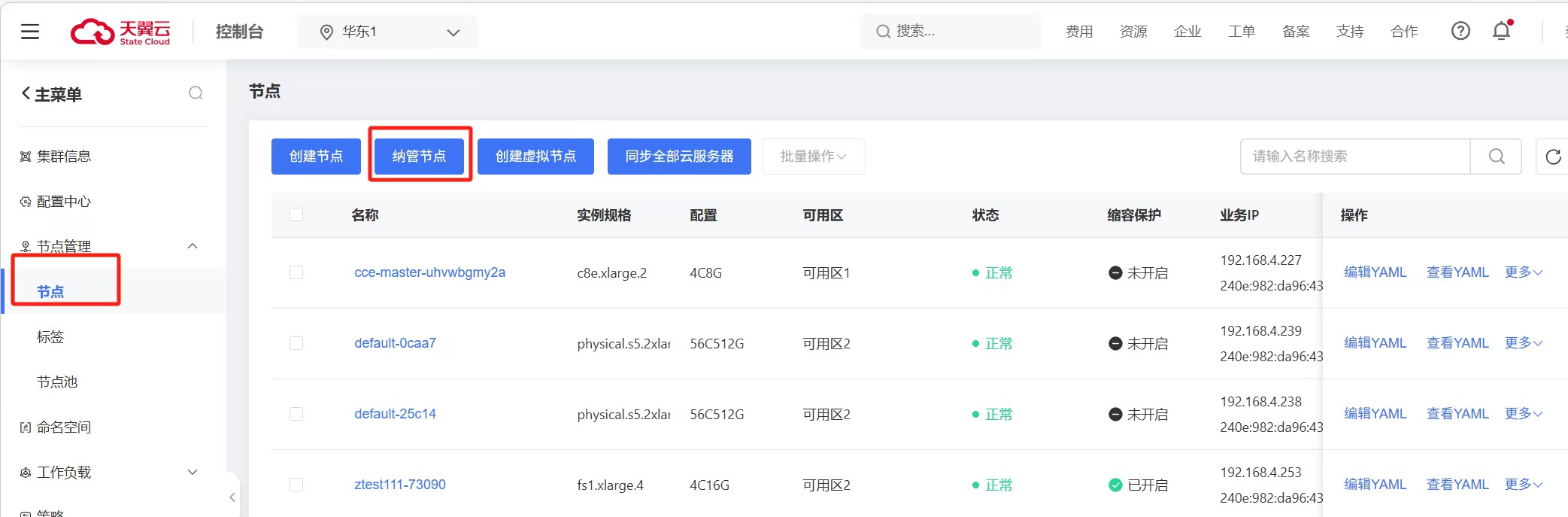
Task: Expand the 批量操作 dropdown
Action: click(813, 157)
